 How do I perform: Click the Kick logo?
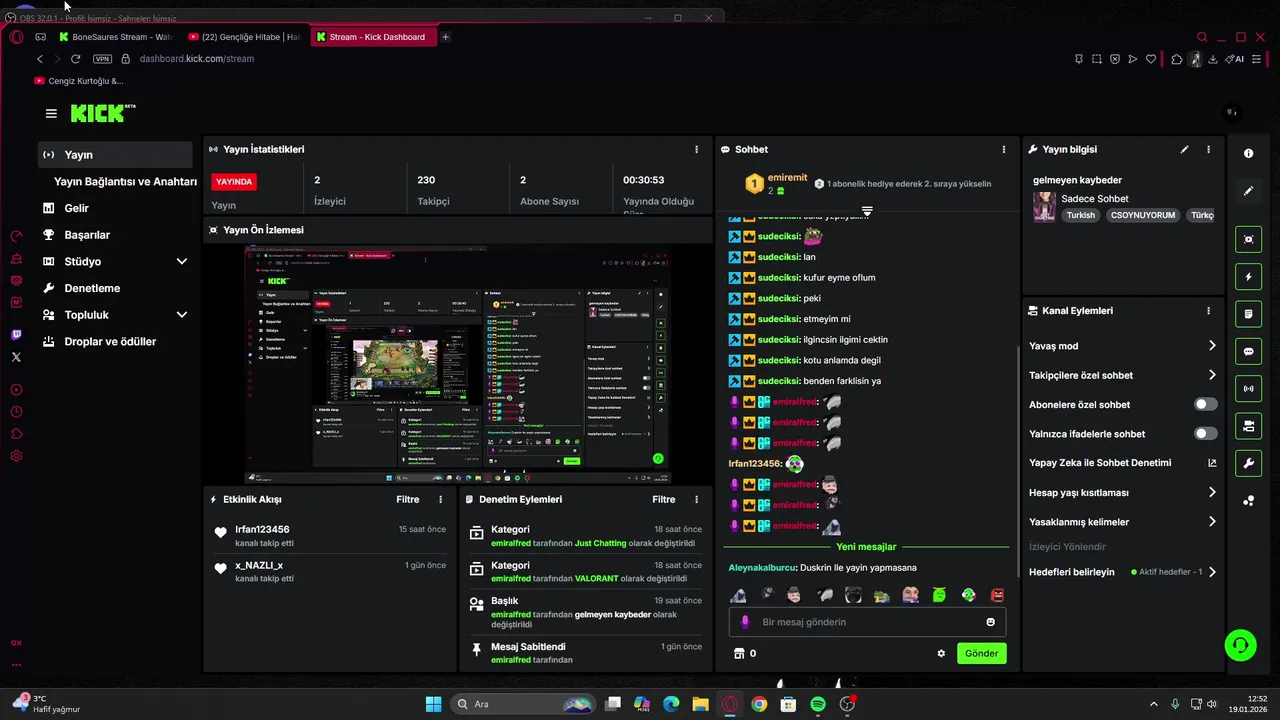101,113
